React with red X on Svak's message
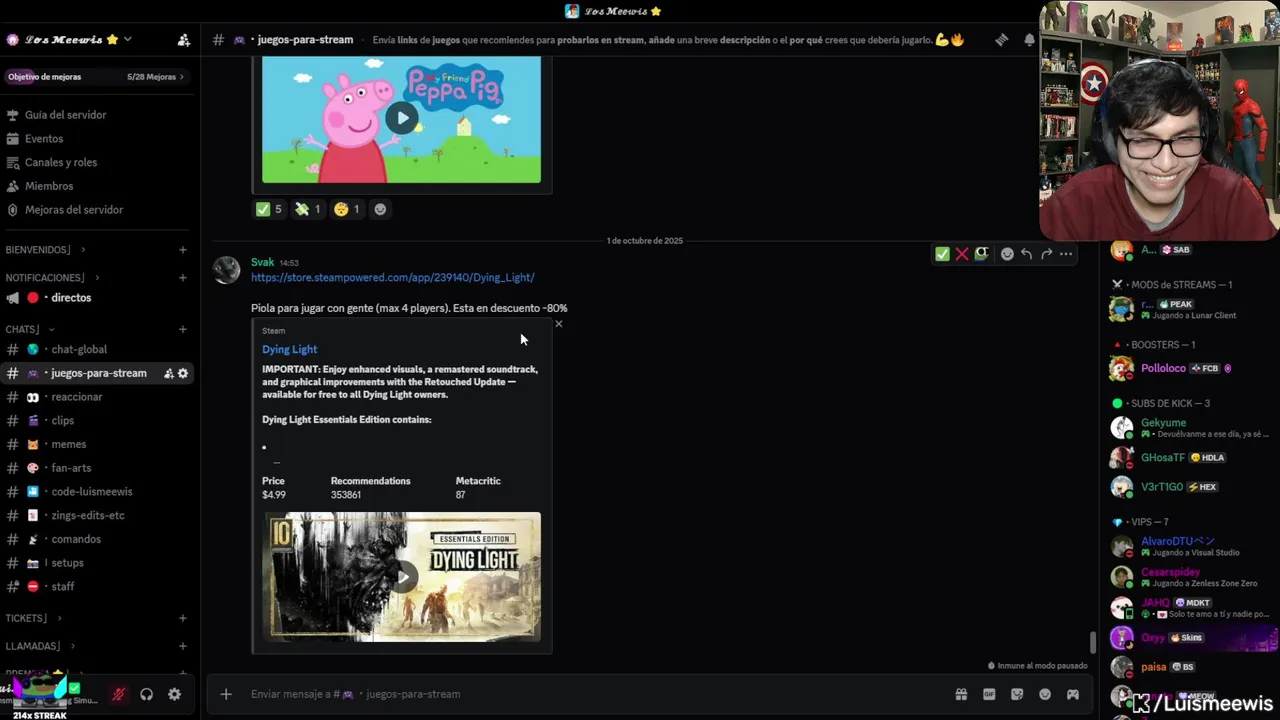Image resolution: width=1280 pixels, height=720 pixels. [962, 254]
